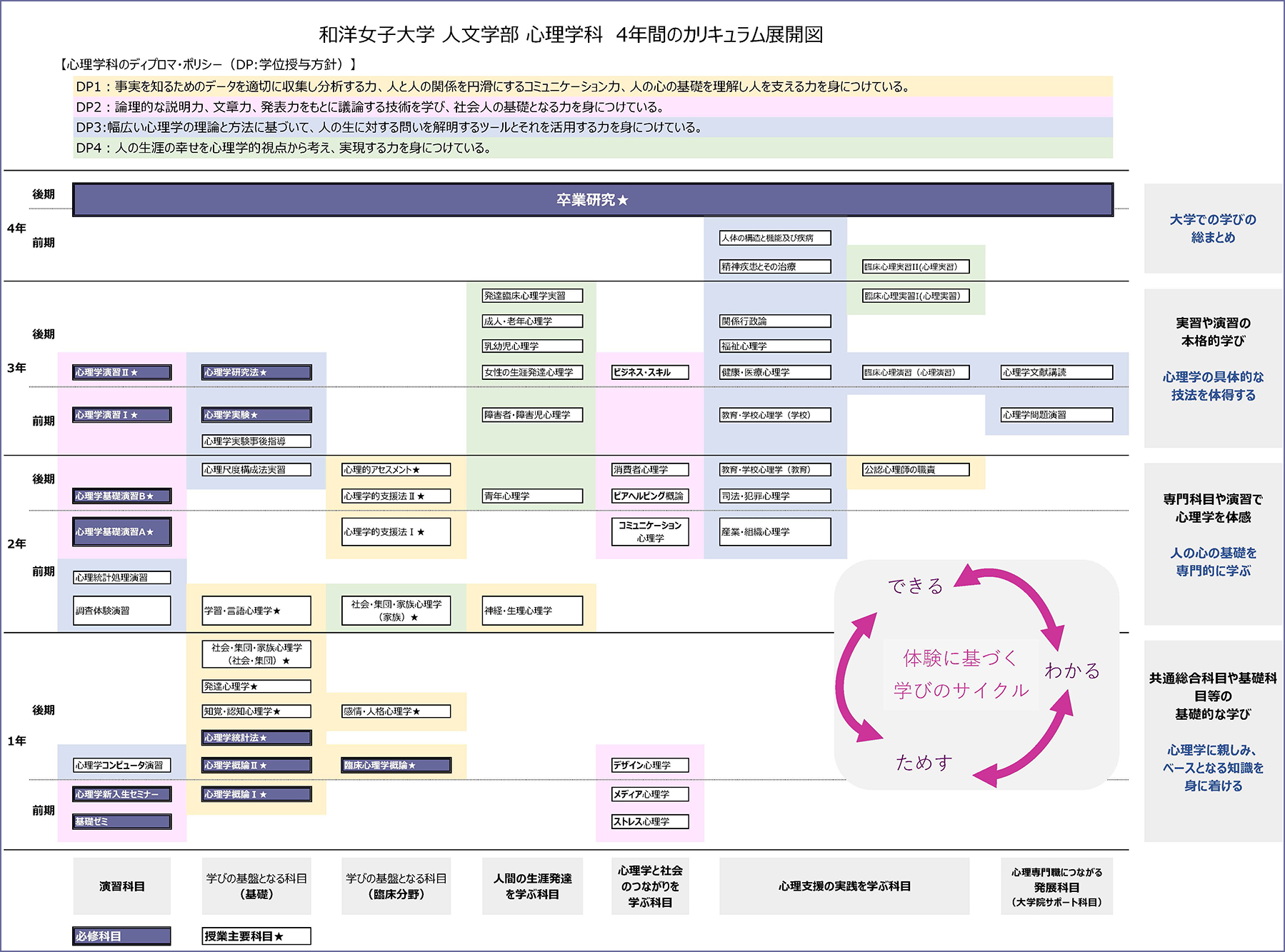Screen dimensions: 1285x952
Task: Click 産業・組織心理学 course box
Action: coord(775,532)
